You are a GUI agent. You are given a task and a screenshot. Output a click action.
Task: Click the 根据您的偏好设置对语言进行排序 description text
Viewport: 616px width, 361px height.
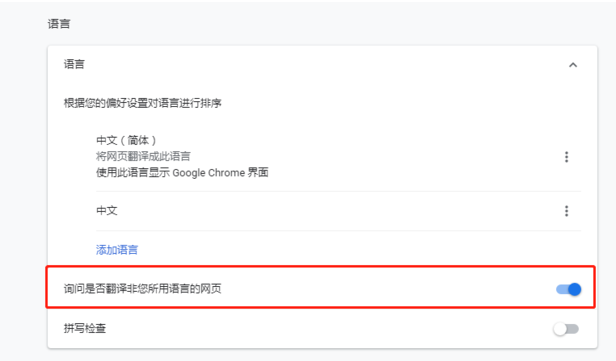[x=143, y=103]
